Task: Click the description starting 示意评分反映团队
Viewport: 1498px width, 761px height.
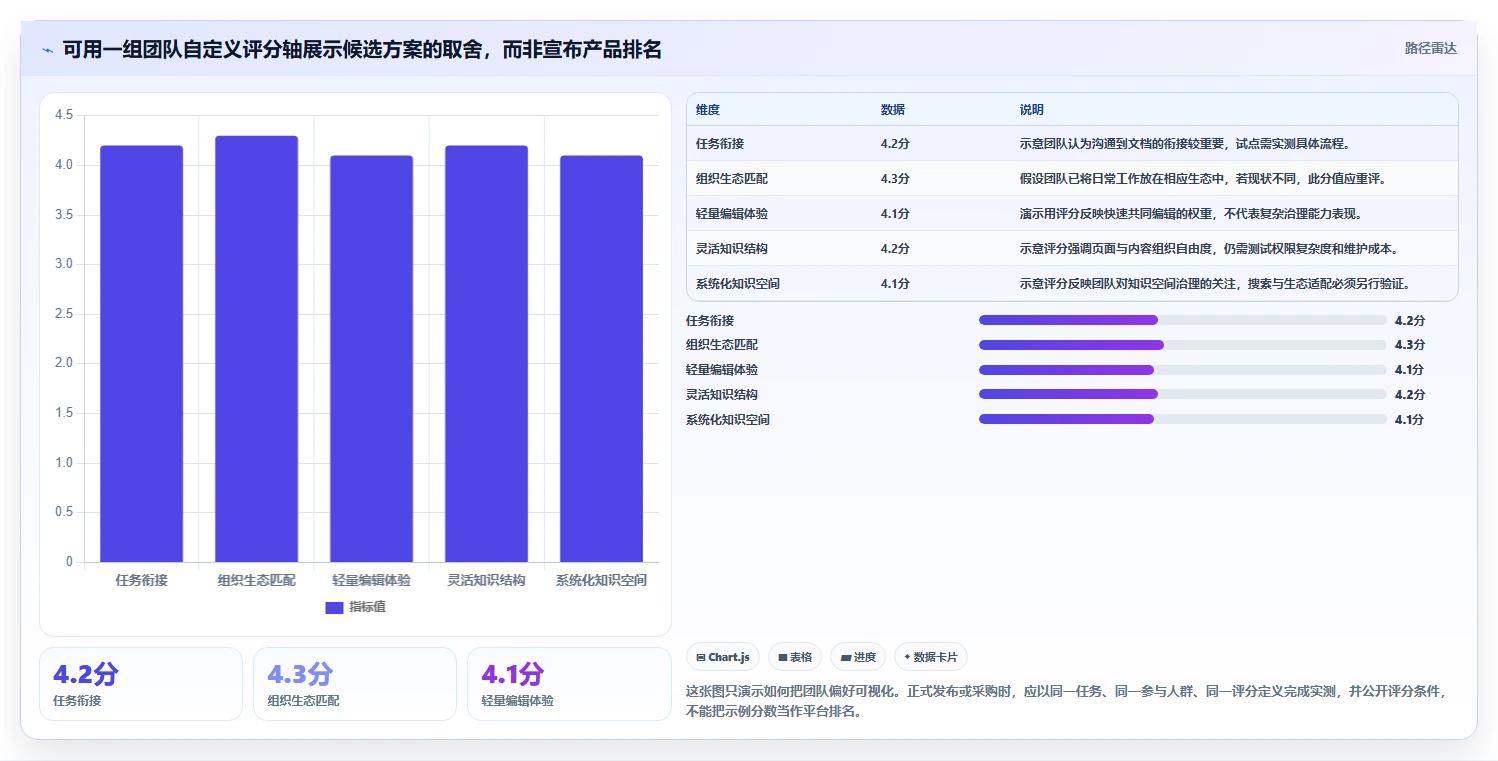Action: pos(1215,284)
